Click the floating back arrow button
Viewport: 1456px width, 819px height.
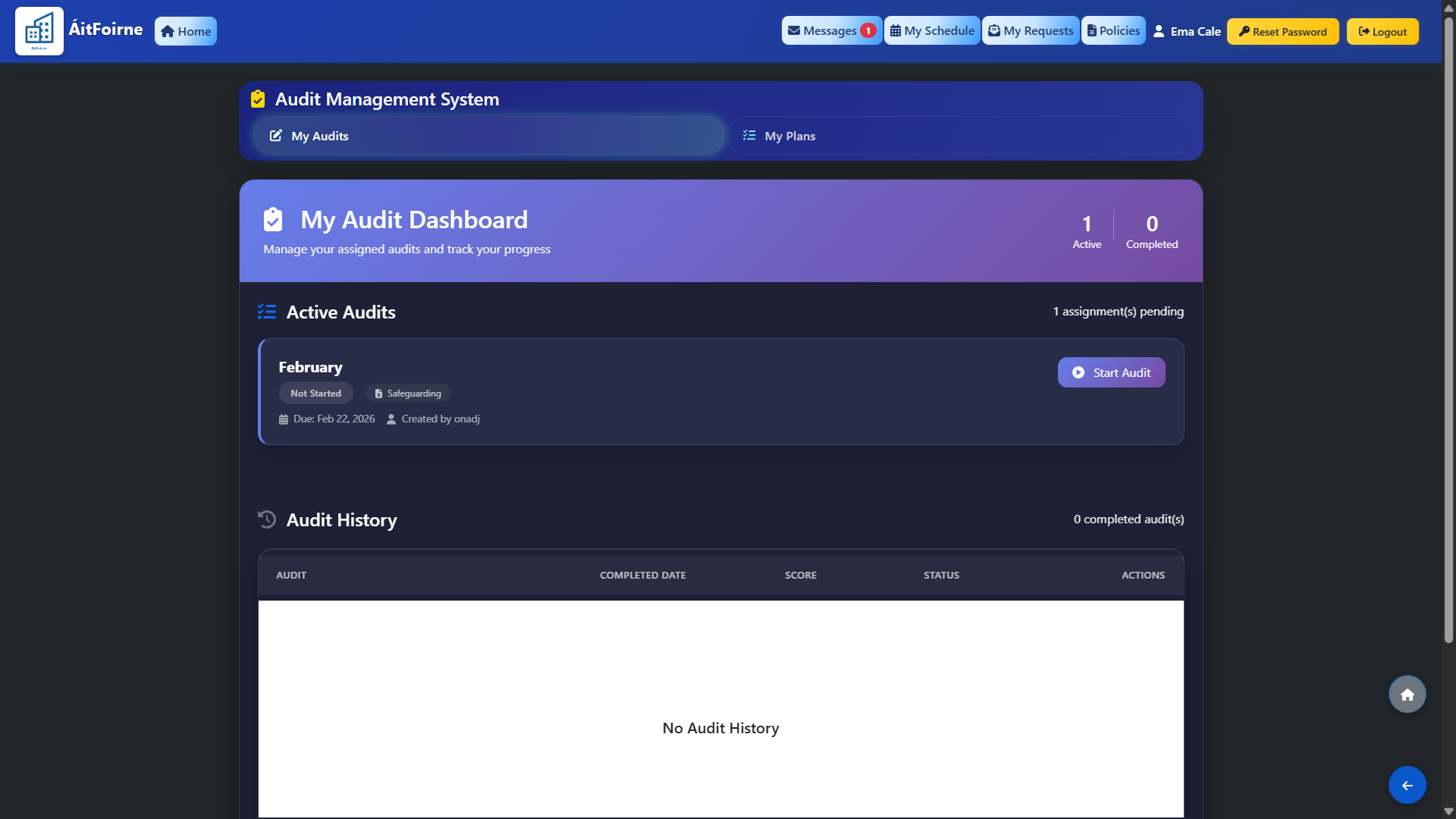1407,785
